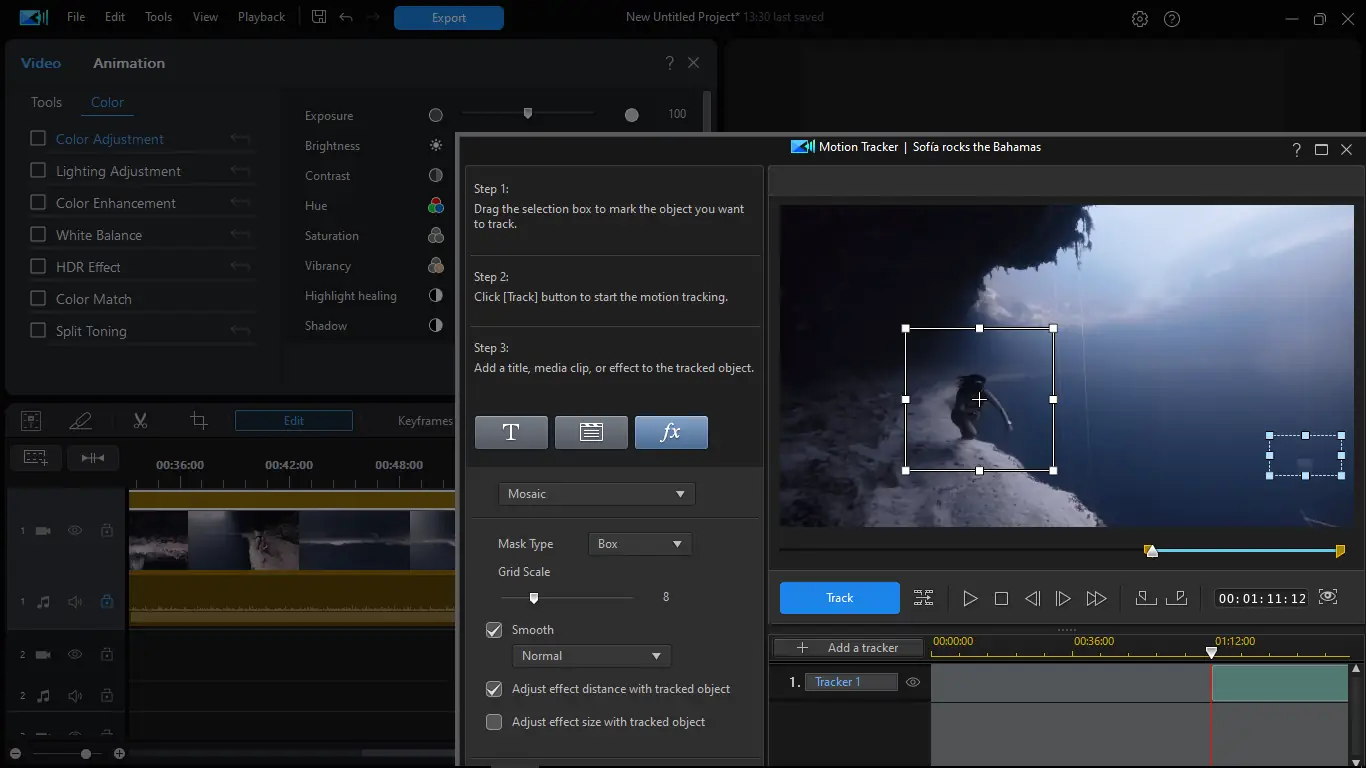1366x768 pixels.
Task: Click the stop playback button
Action: (1001, 598)
